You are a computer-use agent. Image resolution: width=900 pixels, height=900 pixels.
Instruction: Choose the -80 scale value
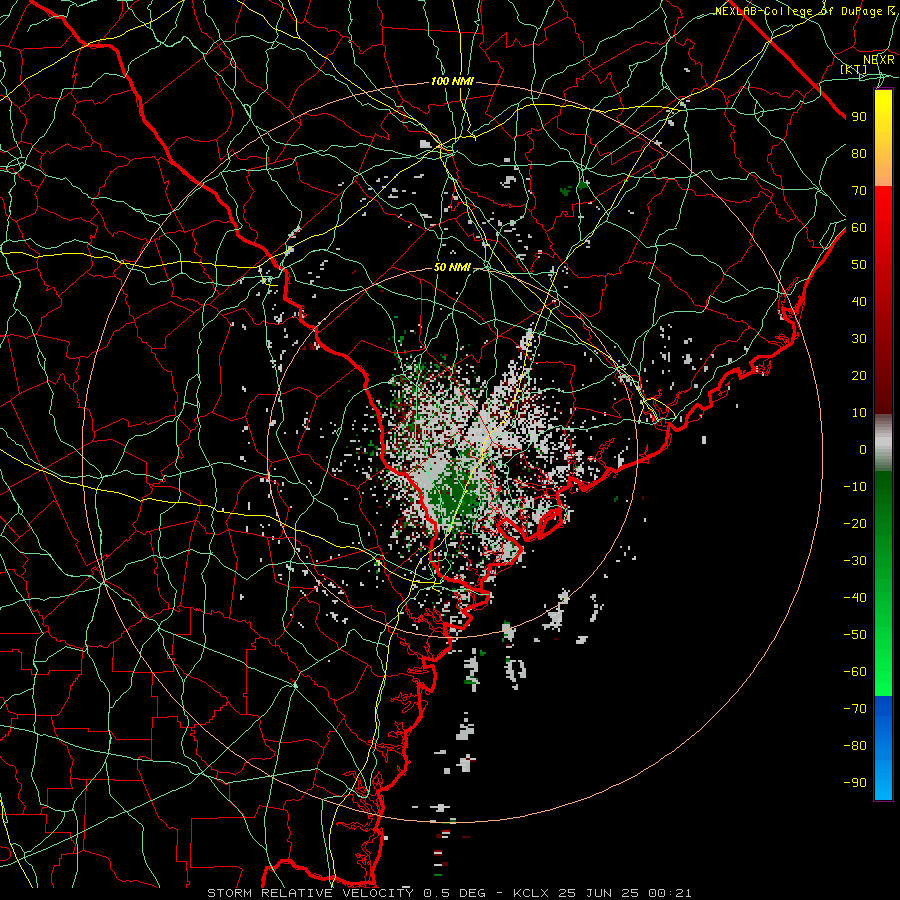[x=855, y=746]
